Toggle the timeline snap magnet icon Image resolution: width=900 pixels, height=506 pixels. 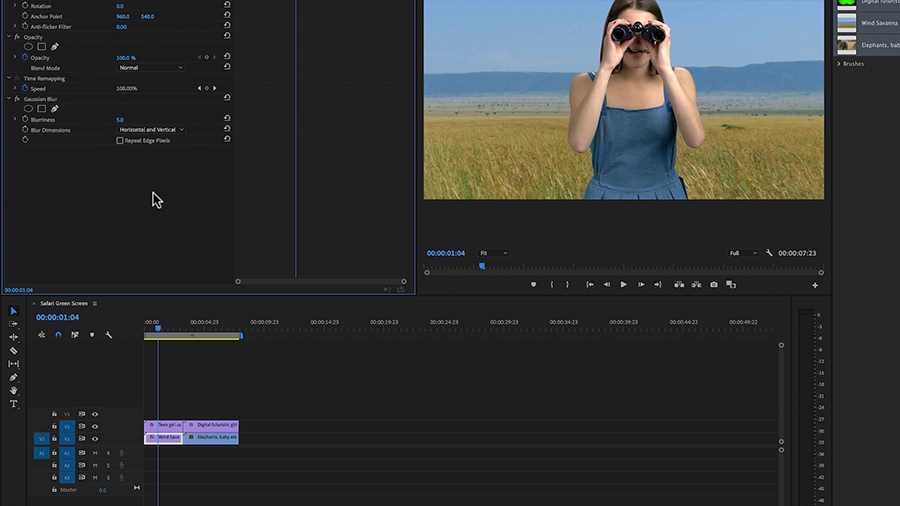pyautogui.click(x=58, y=335)
